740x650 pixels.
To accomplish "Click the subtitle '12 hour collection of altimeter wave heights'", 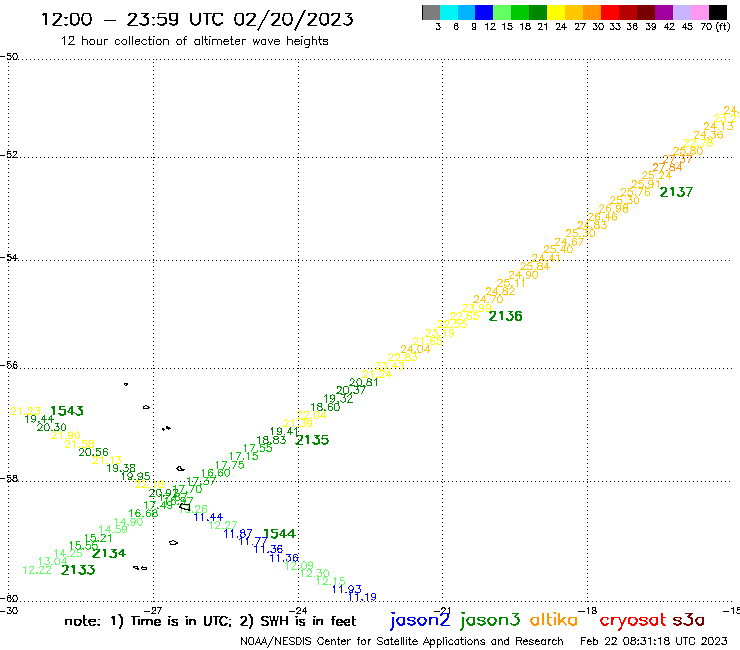I will coord(194,41).
